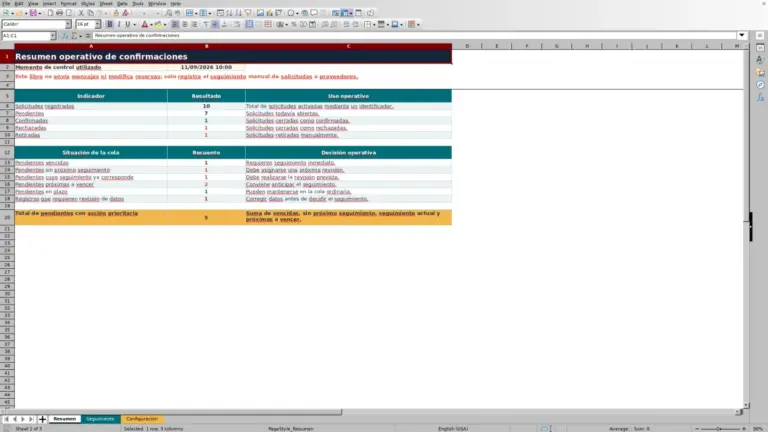This screenshot has width=768, height=432.
Task: Toggle Merge and Center Cells
Action: pos(249,24)
